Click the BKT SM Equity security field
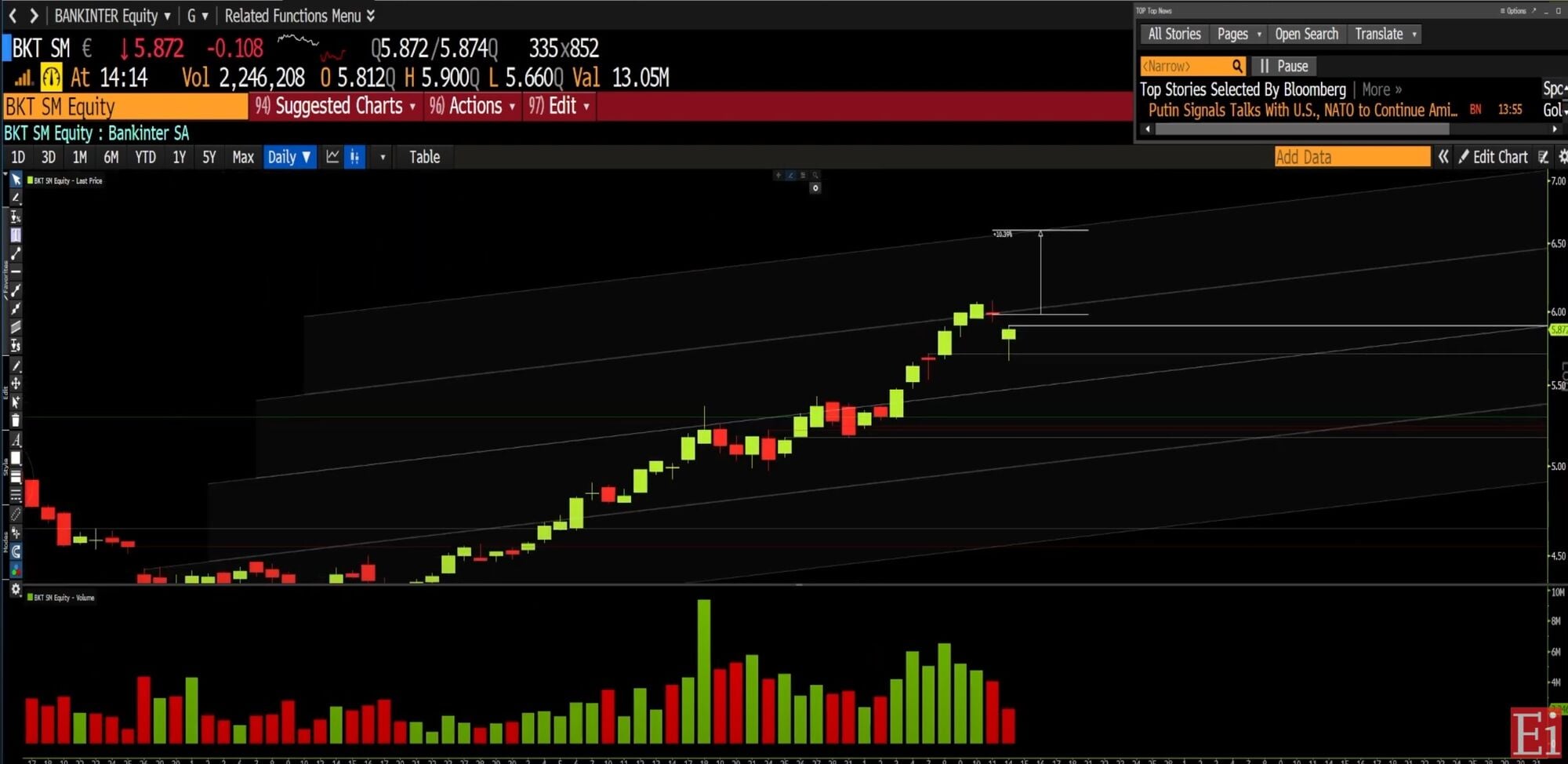 pyautogui.click(x=125, y=107)
